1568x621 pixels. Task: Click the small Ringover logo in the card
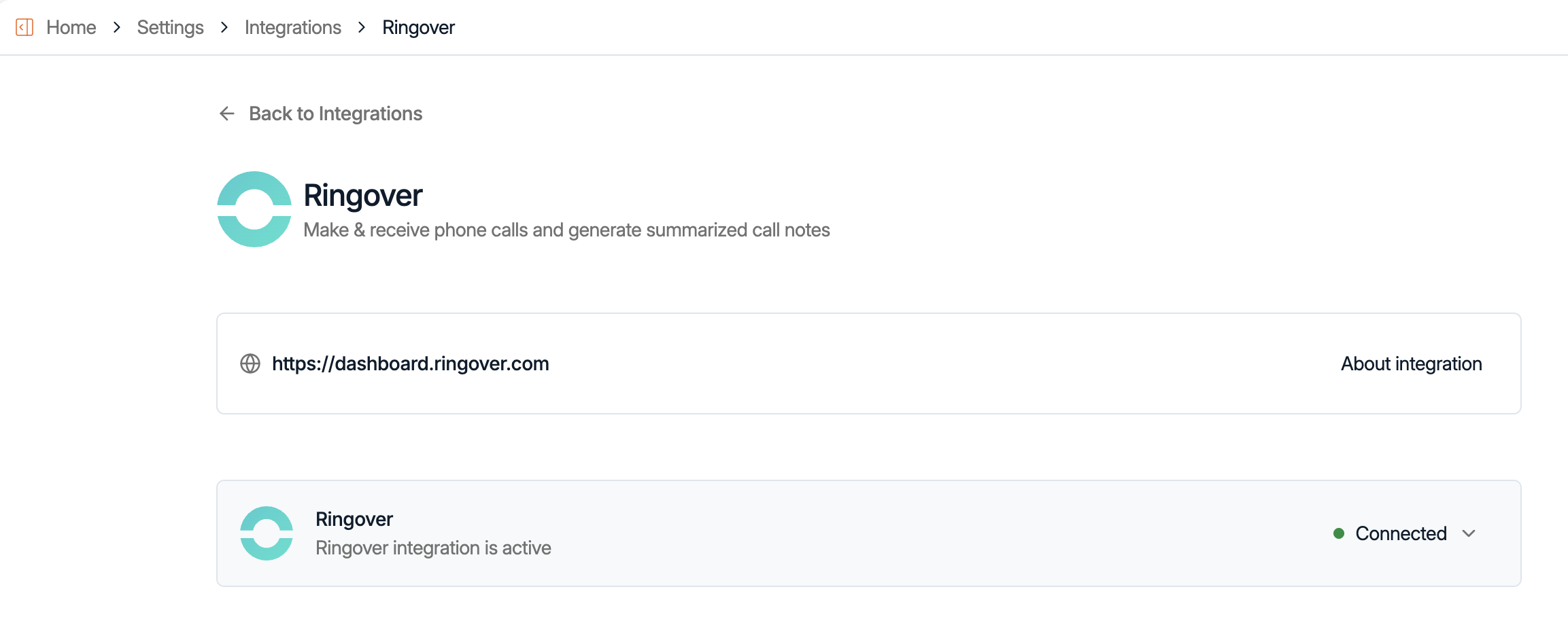[x=267, y=533]
